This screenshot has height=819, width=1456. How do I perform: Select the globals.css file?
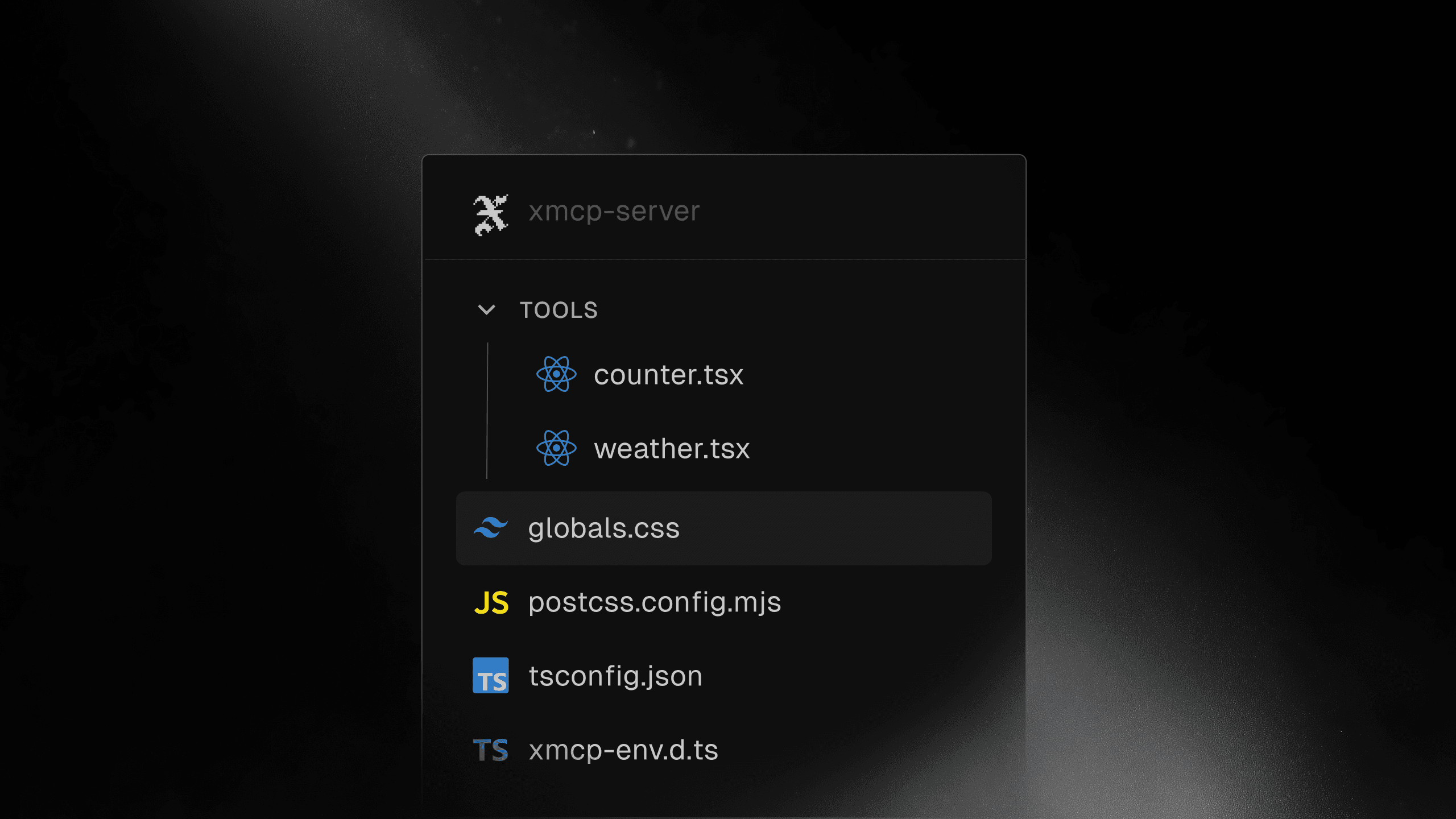[603, 529]
